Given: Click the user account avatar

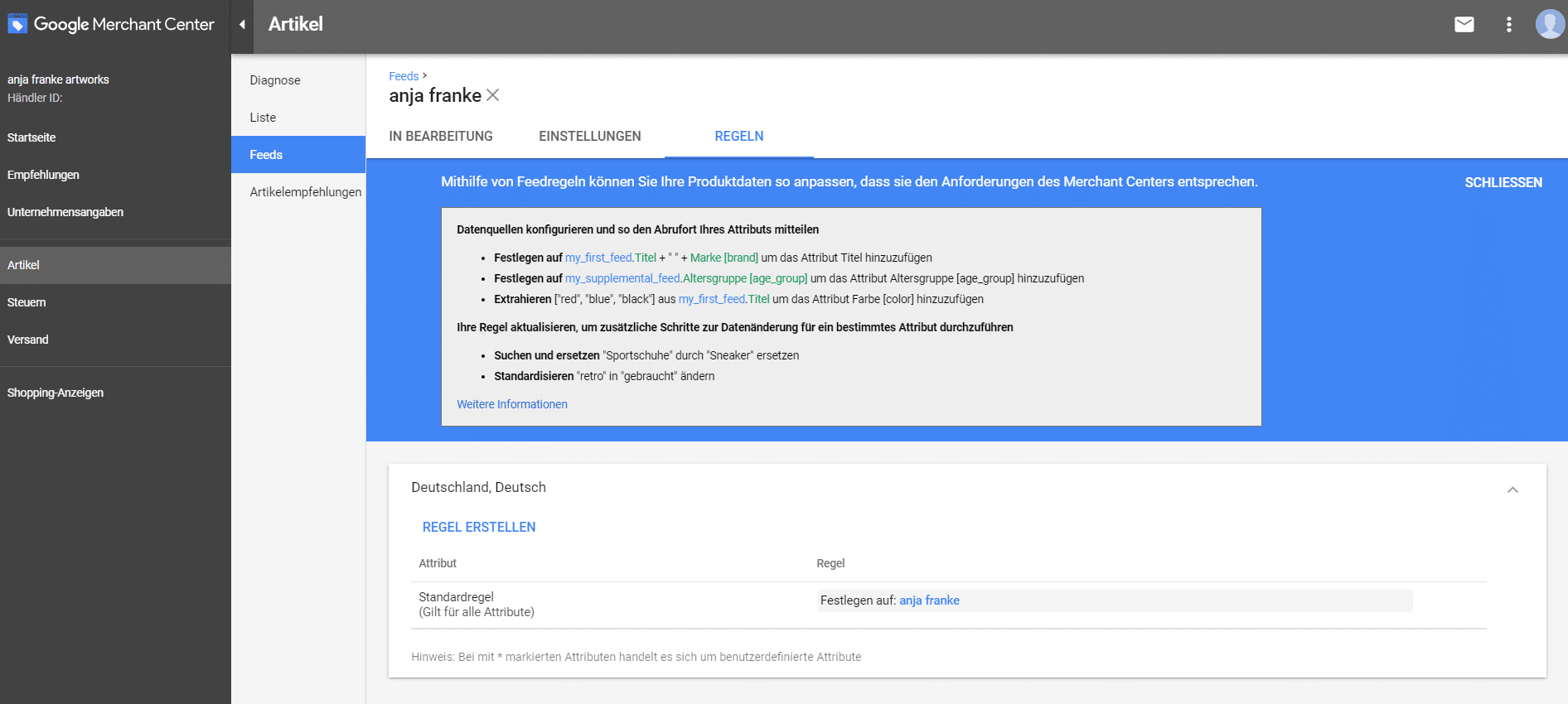Looking at the screenshot, I should (x=1550, y=24).
